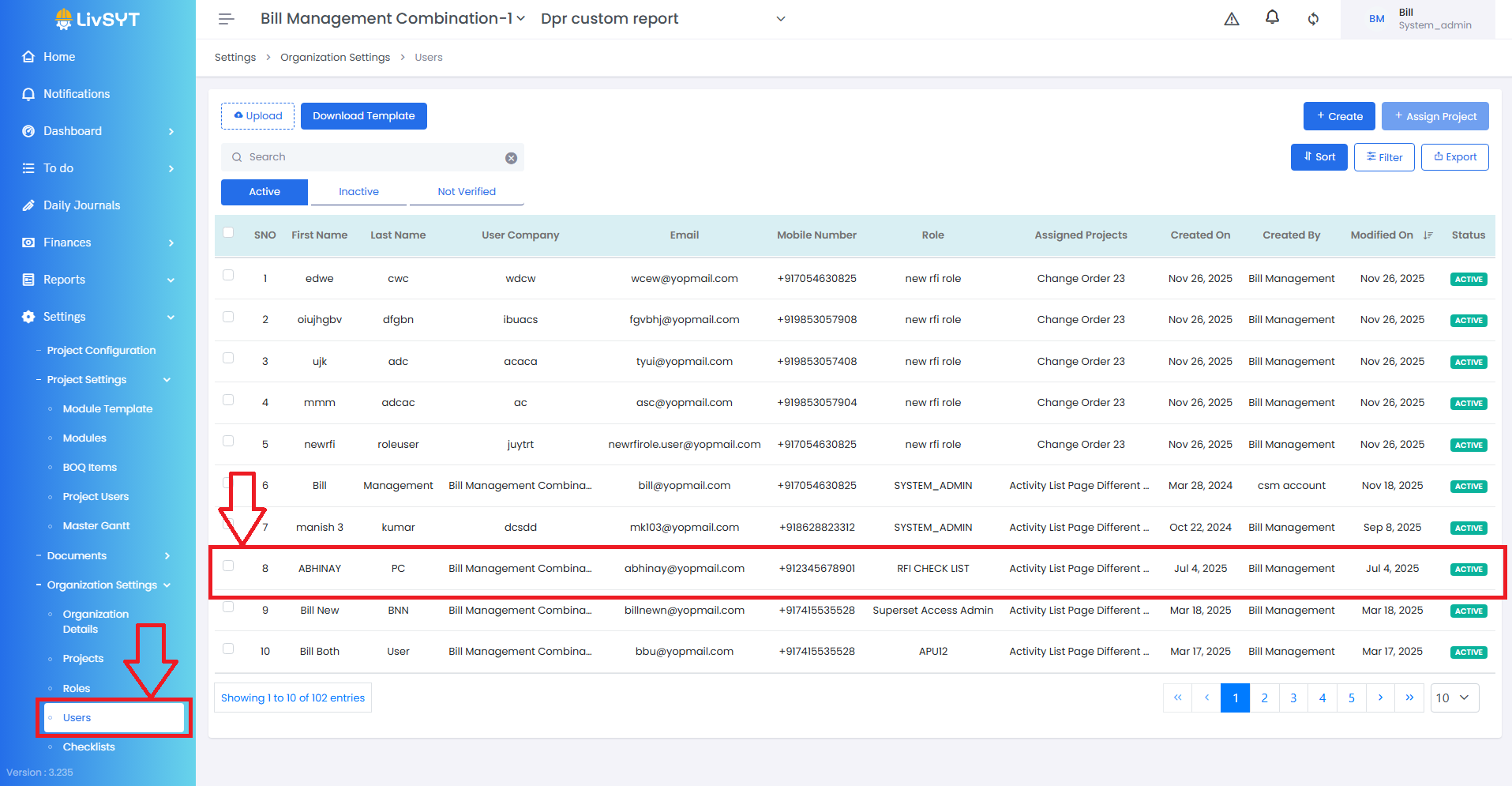Go to page 3 of users
Viewport: 1512px width, 786px height.
[1293, 698]
